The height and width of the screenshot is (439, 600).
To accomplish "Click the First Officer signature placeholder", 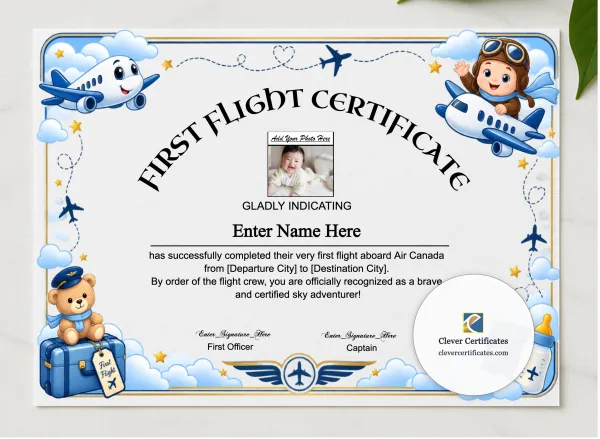I will pos(233,334).
